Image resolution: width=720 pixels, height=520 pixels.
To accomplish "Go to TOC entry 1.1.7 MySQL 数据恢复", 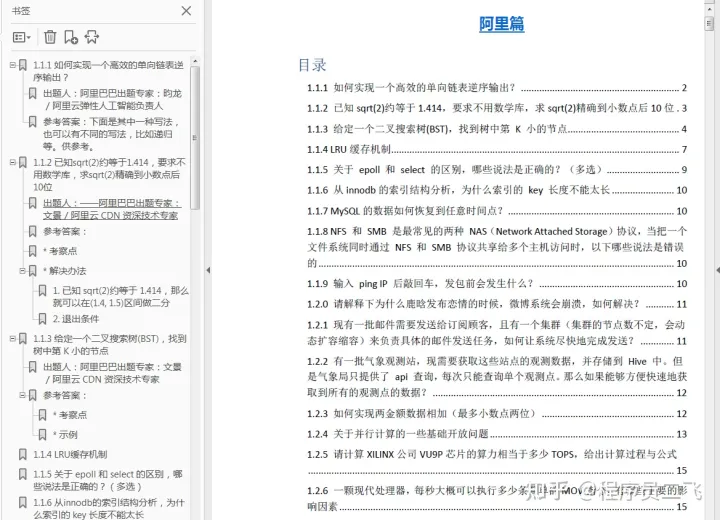I will click(x=497, y=211).
